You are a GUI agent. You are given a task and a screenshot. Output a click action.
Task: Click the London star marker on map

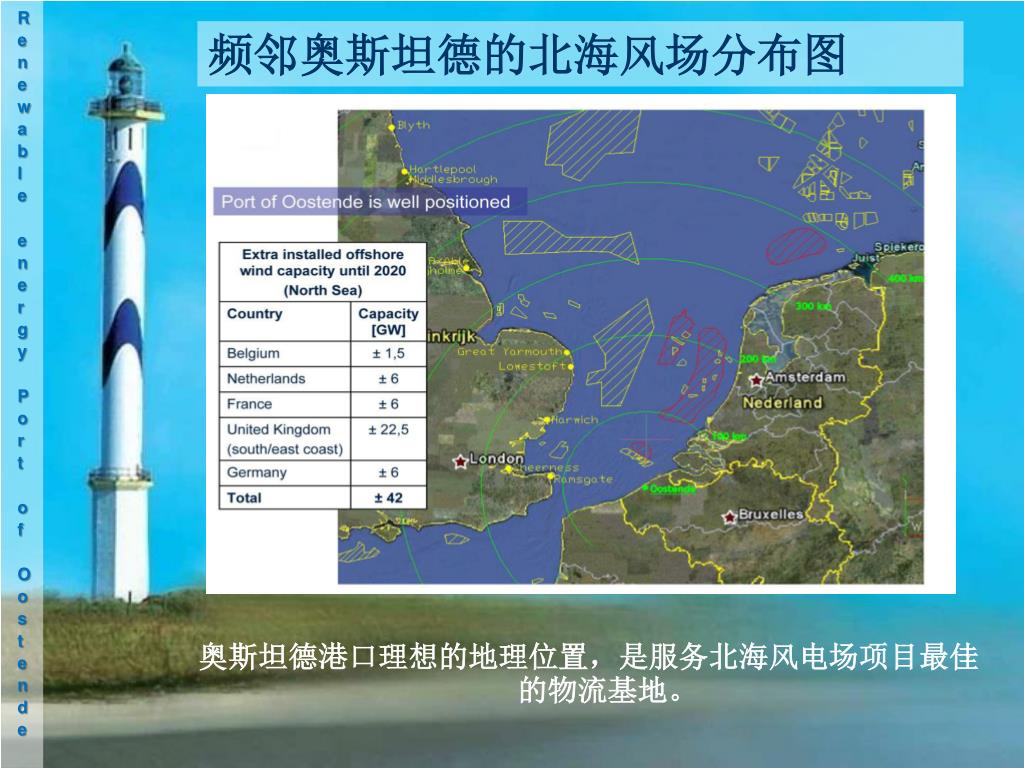pos(460,461)
